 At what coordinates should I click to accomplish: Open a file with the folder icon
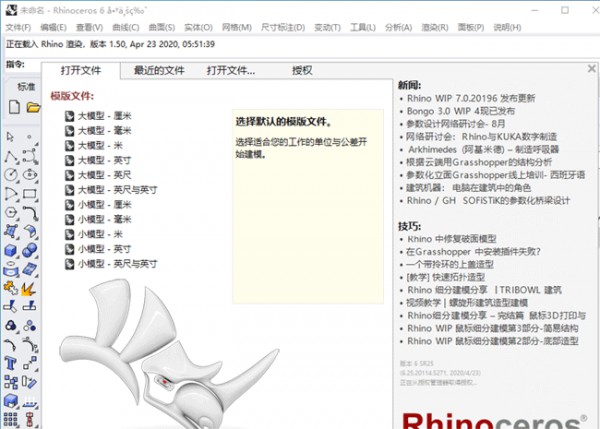tap(33, 108)
